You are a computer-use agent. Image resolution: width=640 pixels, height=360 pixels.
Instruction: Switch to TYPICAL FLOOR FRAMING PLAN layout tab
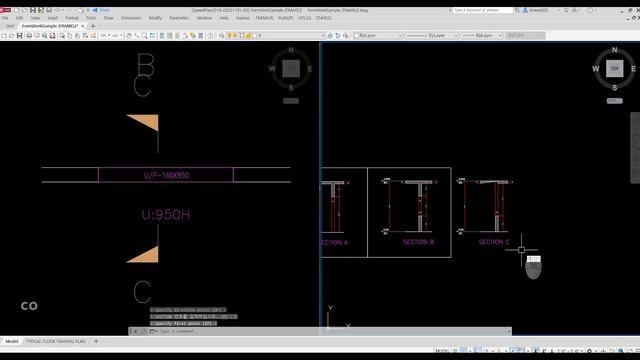click(x=56, y=341)
